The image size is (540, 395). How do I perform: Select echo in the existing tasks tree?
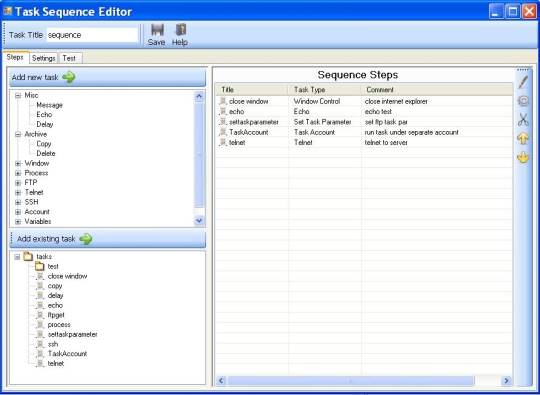(55, 305)
